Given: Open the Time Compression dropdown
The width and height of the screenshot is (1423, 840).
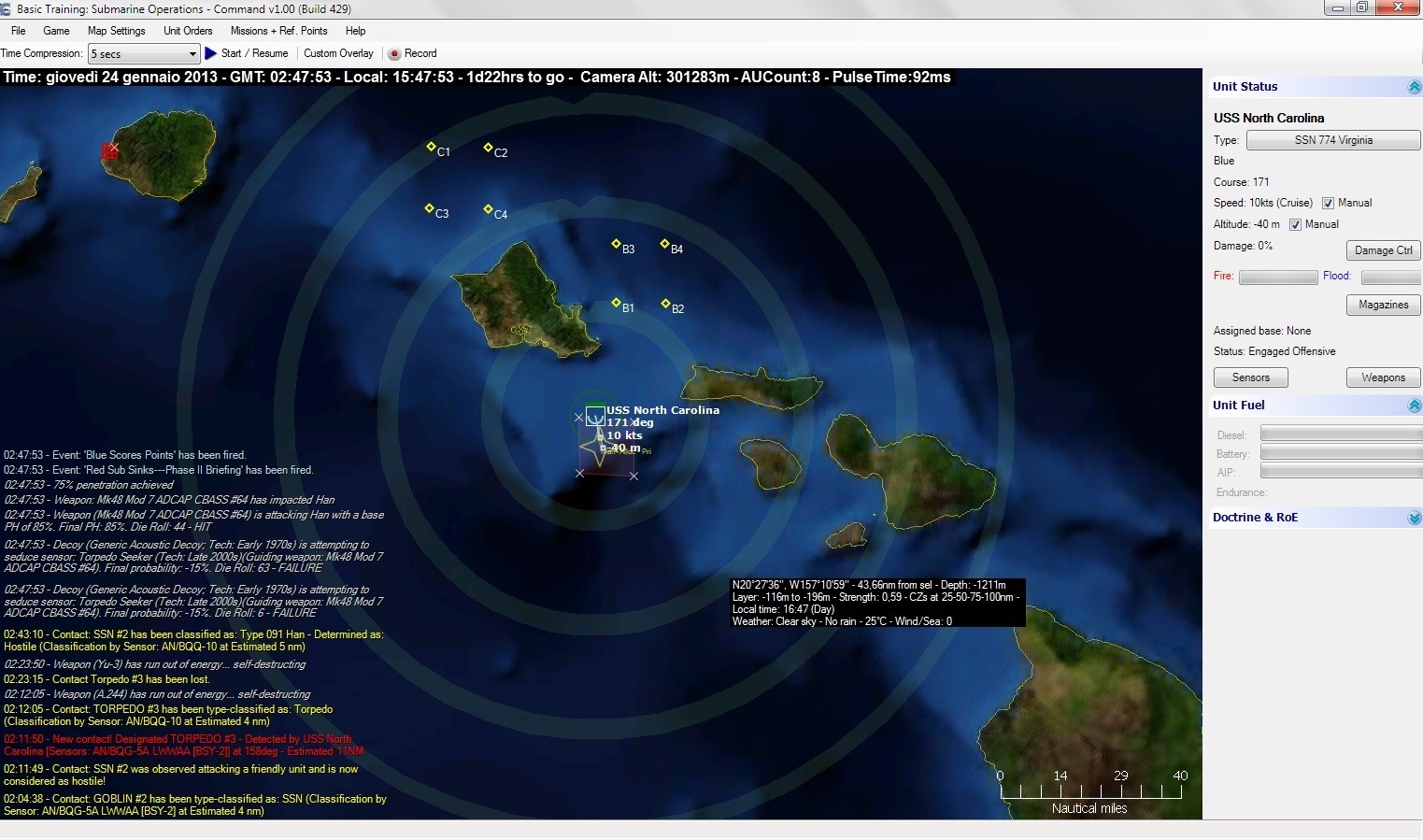Looking at the screenshot, I should pos(144,54).
